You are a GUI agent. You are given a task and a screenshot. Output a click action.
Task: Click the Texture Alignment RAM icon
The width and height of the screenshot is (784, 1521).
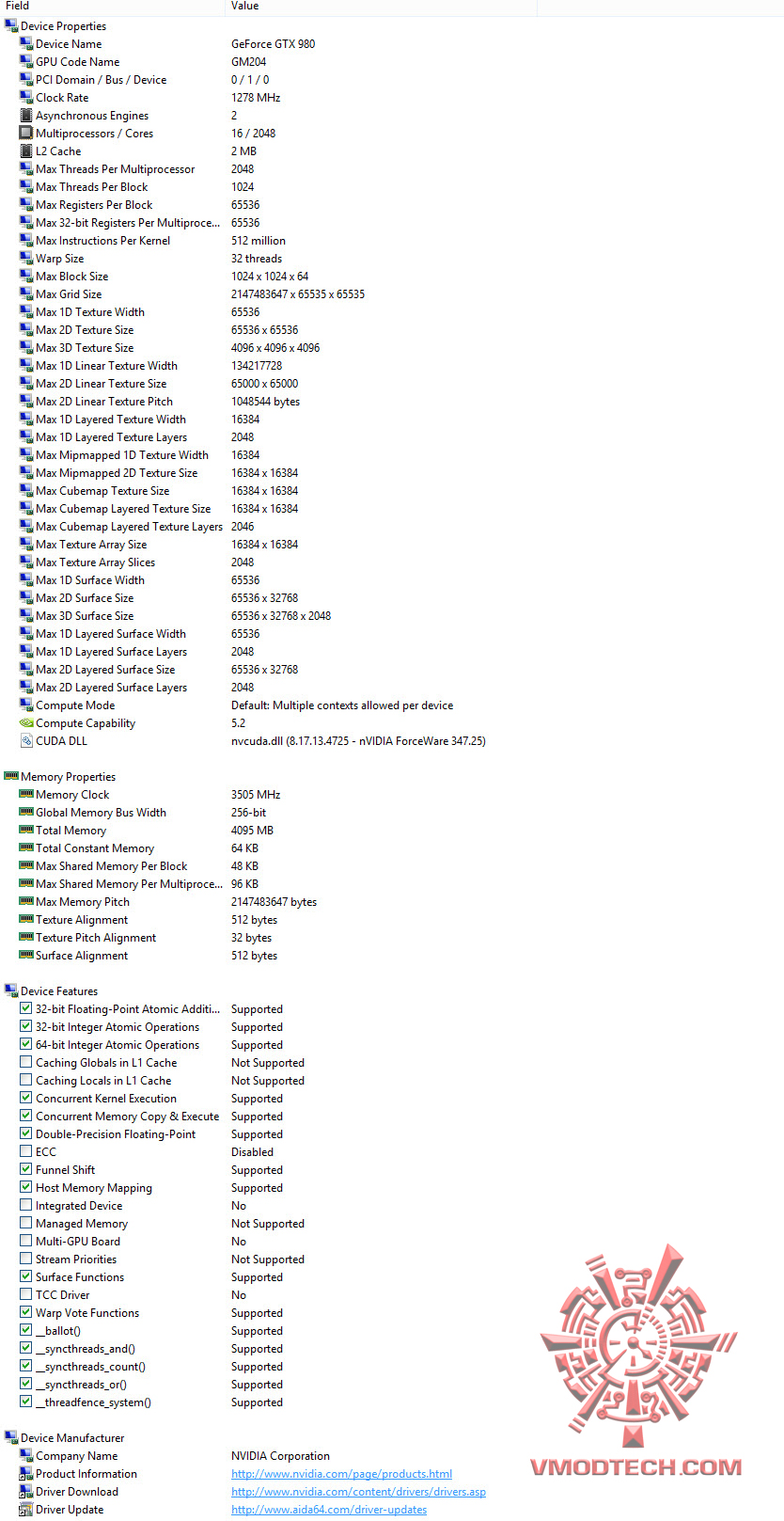(26, 919)
